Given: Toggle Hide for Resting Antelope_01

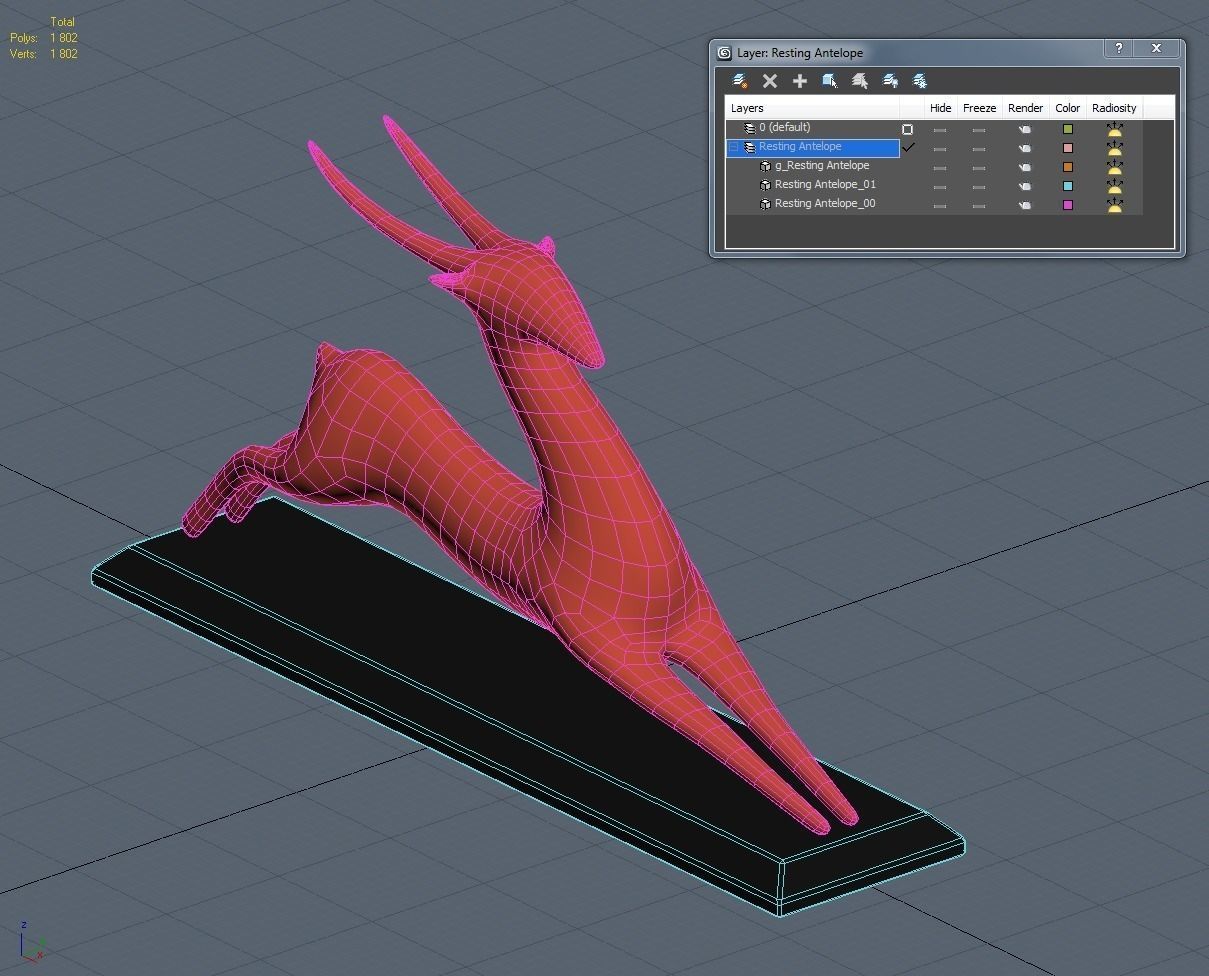Looking at the screenshot, I should [940, 187].
